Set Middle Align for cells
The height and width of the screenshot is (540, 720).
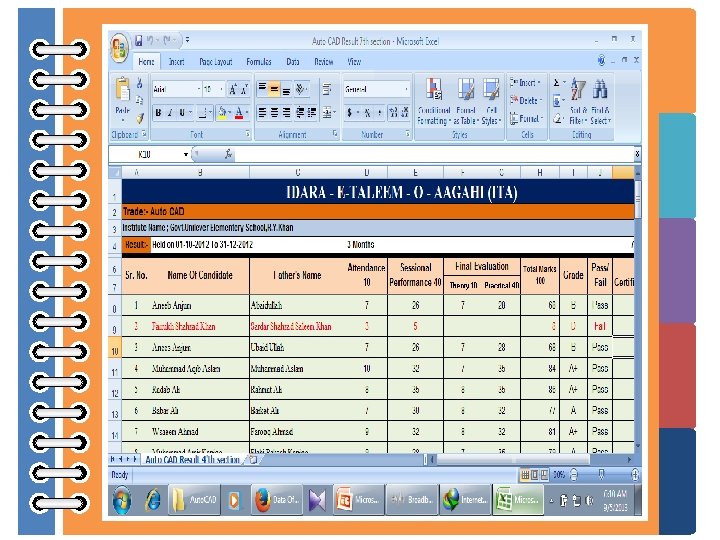(x=274, y=89)
